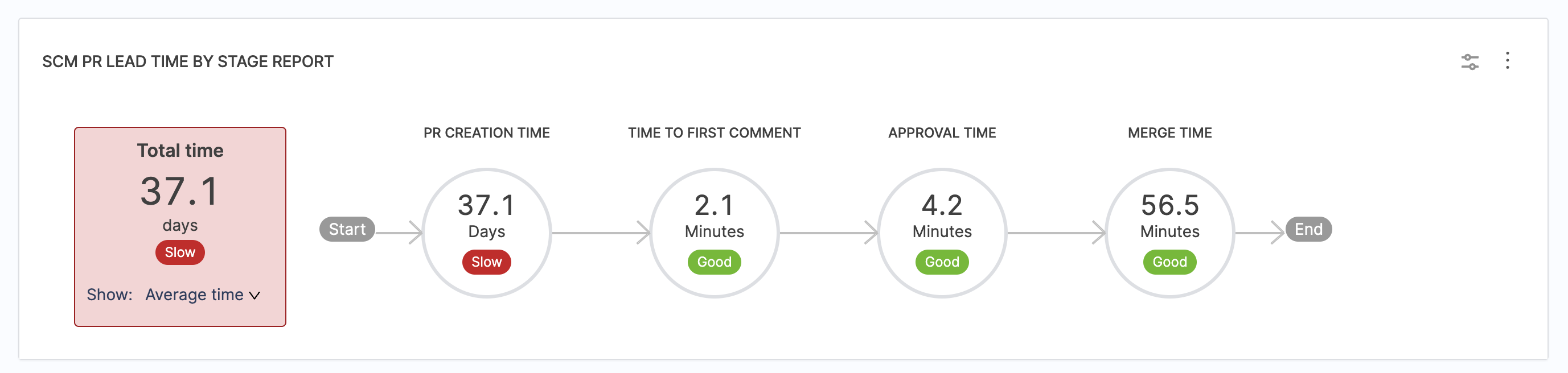Click the PR CREATION TIME label

click(x=486, y=133)
